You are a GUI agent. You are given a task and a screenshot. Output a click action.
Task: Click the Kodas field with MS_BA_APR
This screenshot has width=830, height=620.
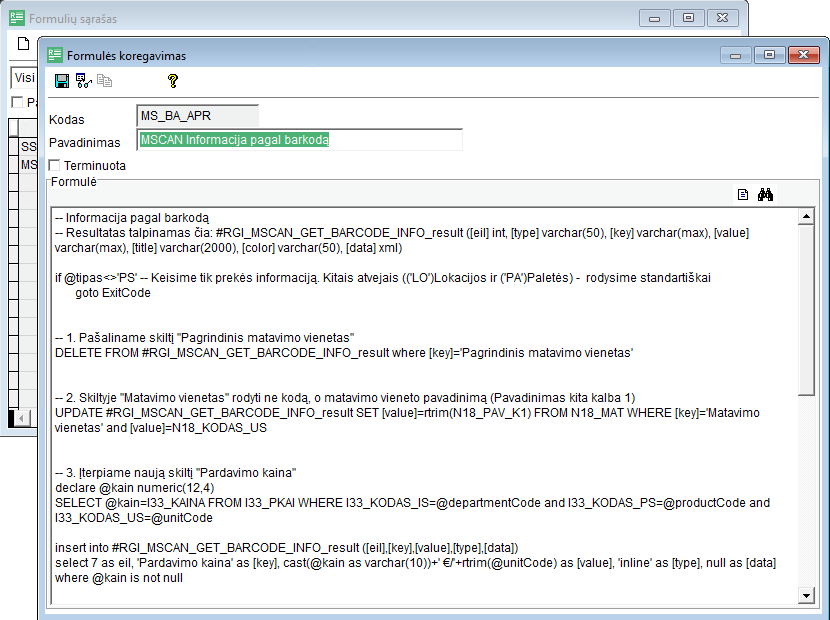tap(197, 116)
